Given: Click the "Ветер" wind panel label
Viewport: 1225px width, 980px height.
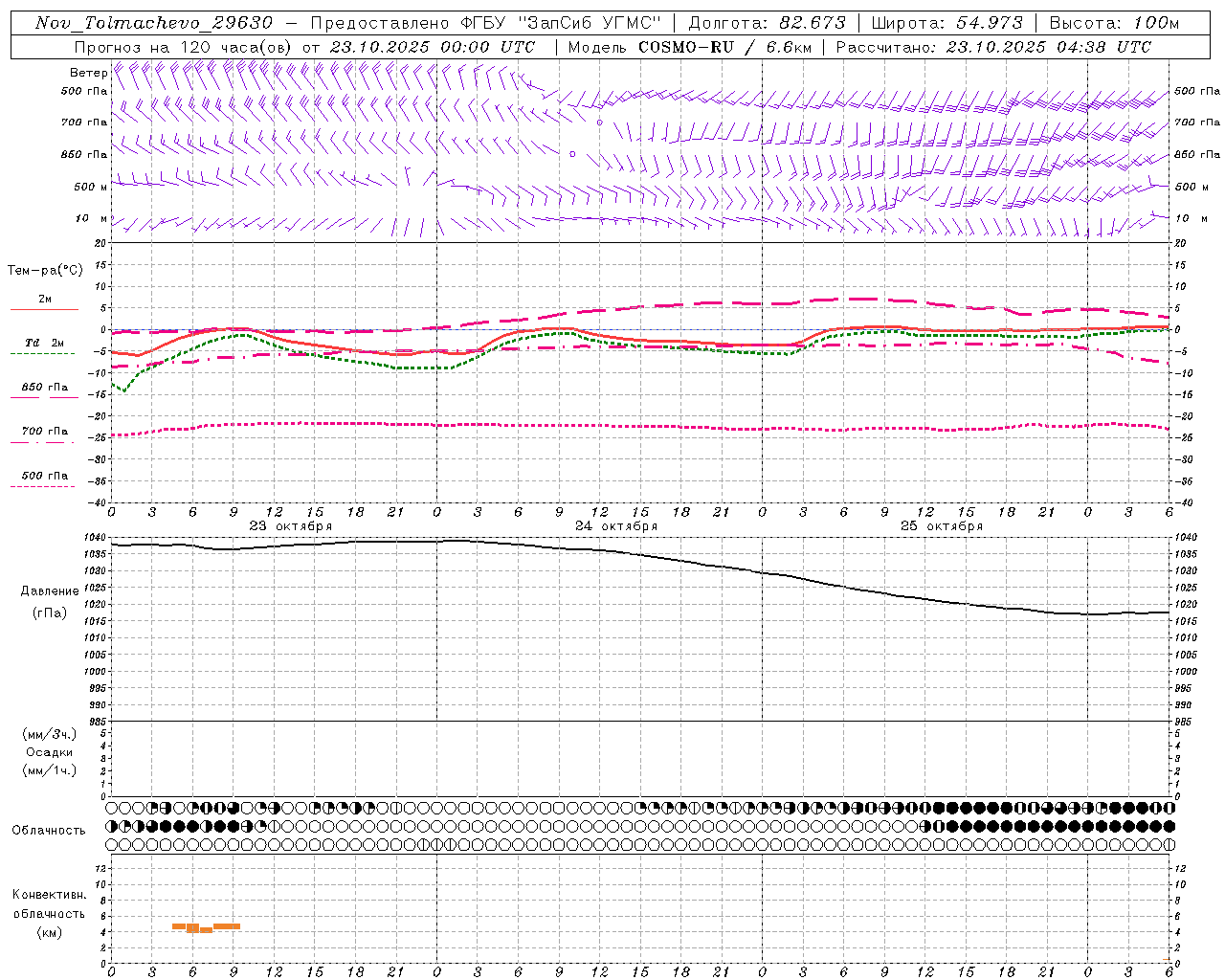Looking at the screenshot, I should click(x=88, y=73).
